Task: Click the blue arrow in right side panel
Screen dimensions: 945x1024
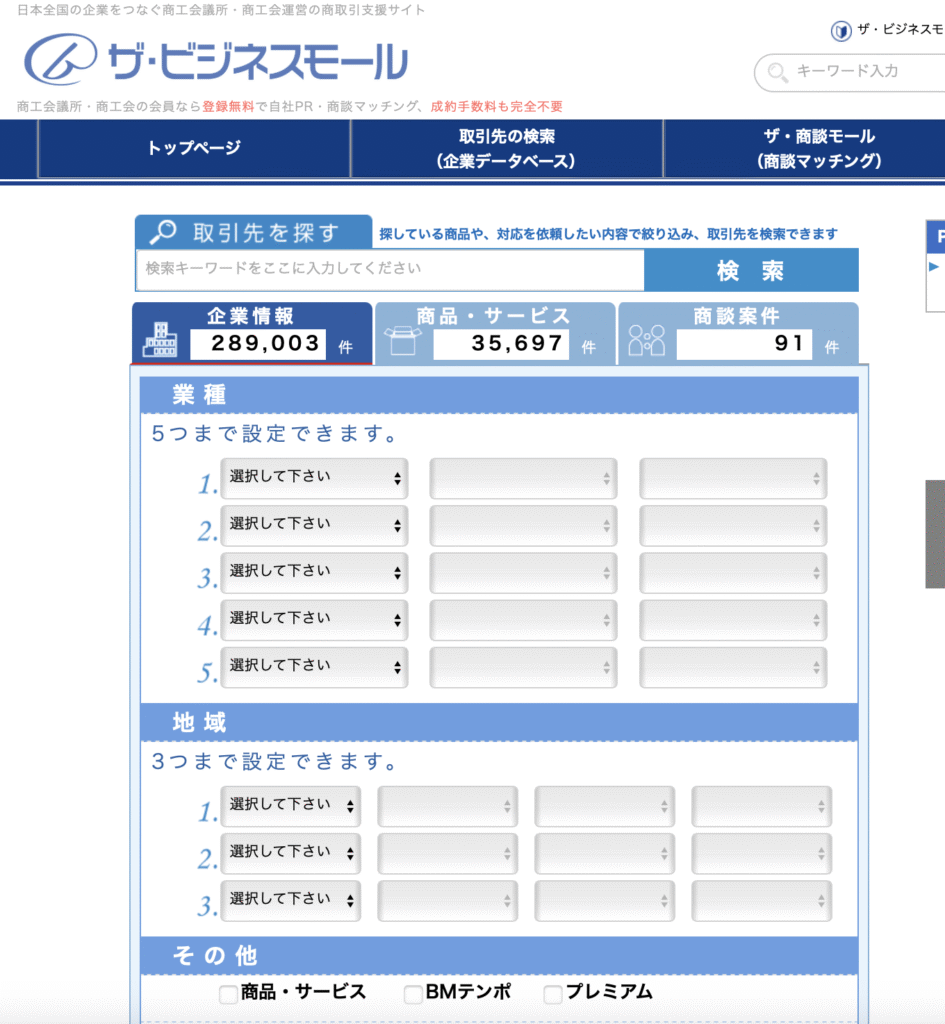Action: coord(934,266)
